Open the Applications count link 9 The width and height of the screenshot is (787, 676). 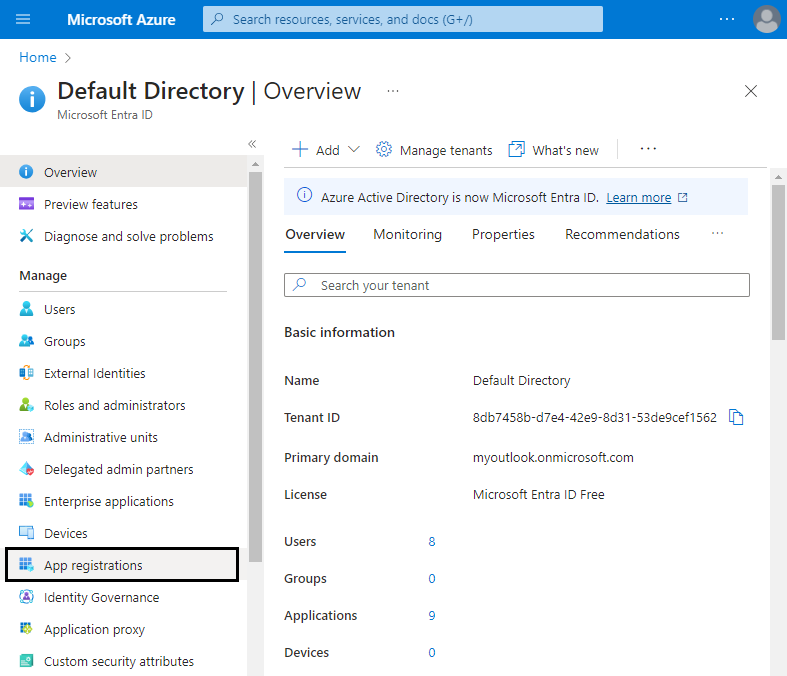point(432,615)
